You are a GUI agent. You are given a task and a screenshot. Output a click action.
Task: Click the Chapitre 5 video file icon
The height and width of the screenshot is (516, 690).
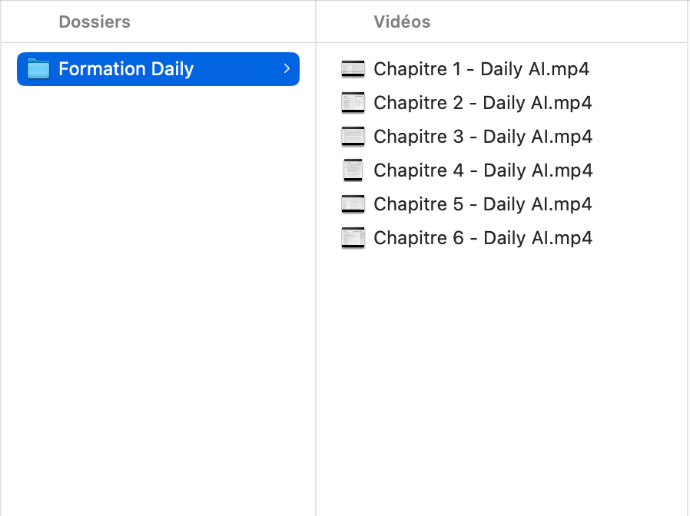pos(353,204)
